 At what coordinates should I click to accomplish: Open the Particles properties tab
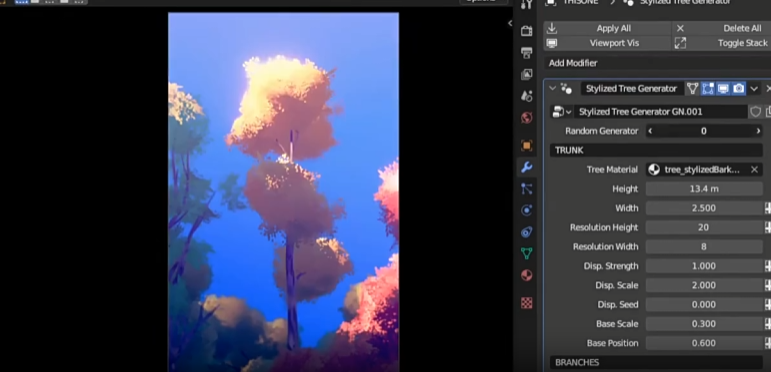[527, 189]
